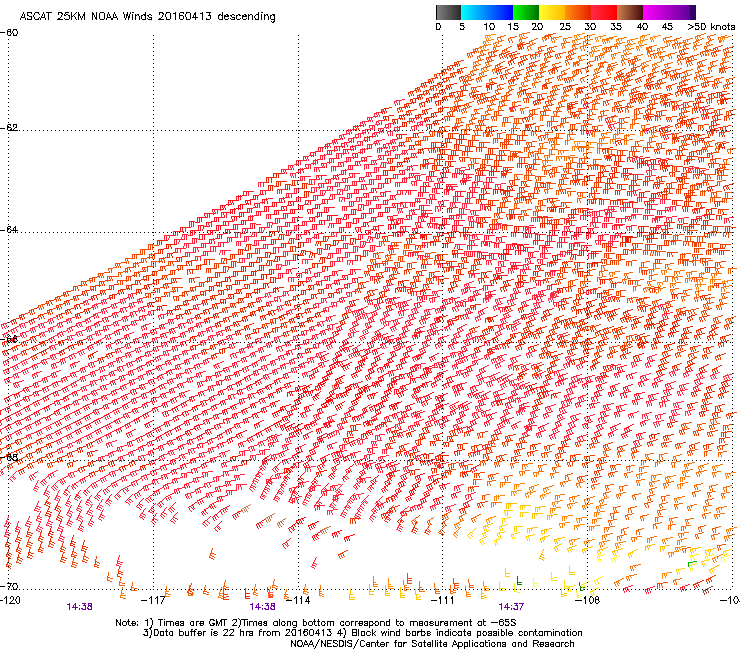The image size is (740, 650).
Task: Click the -120 longitude axis label
Action: coord(10,600)
